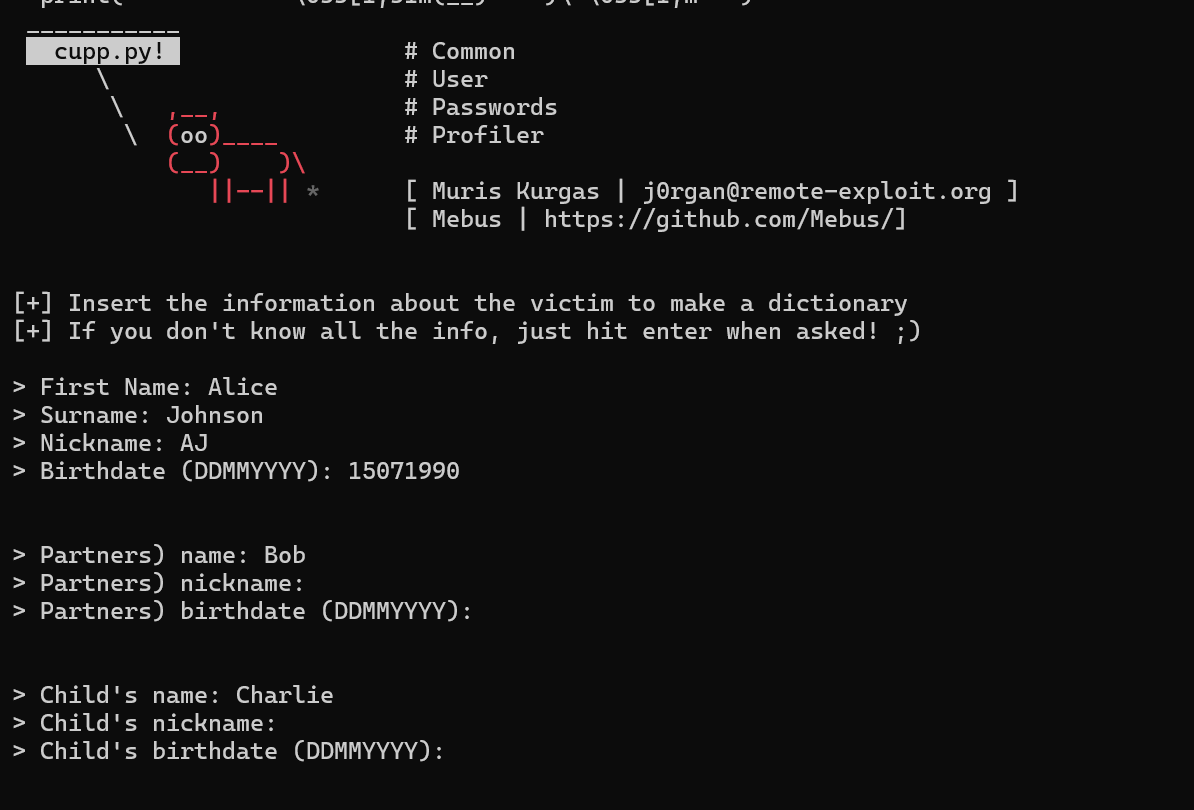
Task: Select the child's name Charlie
Action: coord(284,695)
